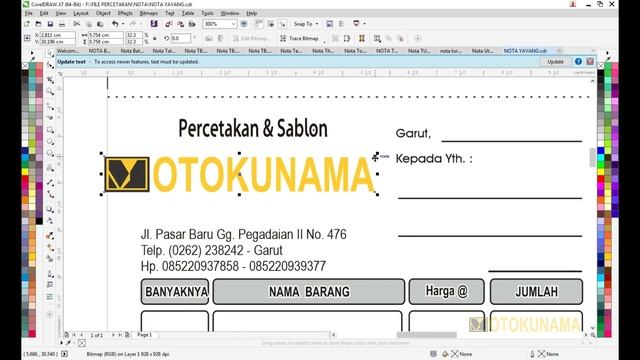Create a new document from the toolbar
Viewport: 640px width, 360px height.
pyautogui.click(x=27, y=24)
